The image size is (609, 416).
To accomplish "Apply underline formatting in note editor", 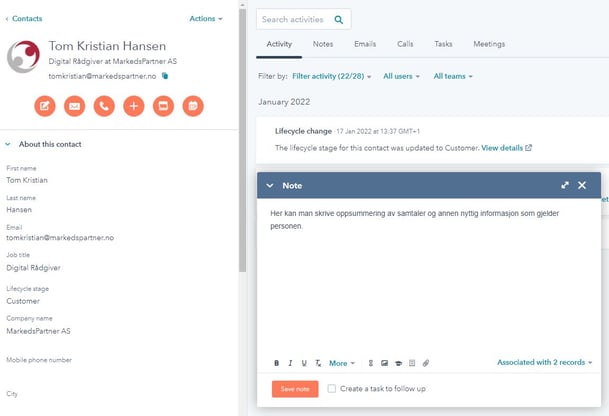I will click(304, 363).
